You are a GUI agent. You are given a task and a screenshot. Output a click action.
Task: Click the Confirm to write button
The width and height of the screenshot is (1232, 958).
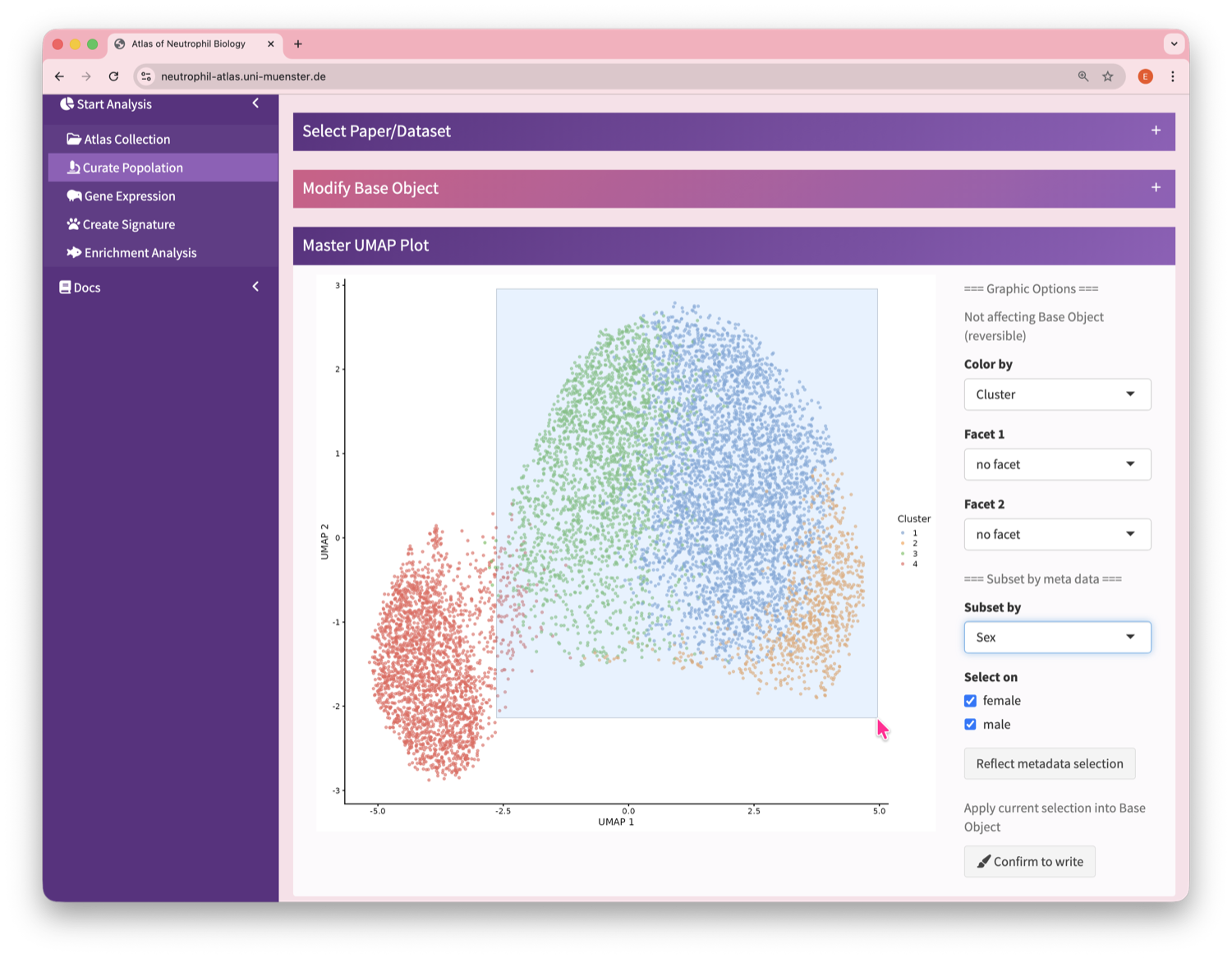point(1029,862)
